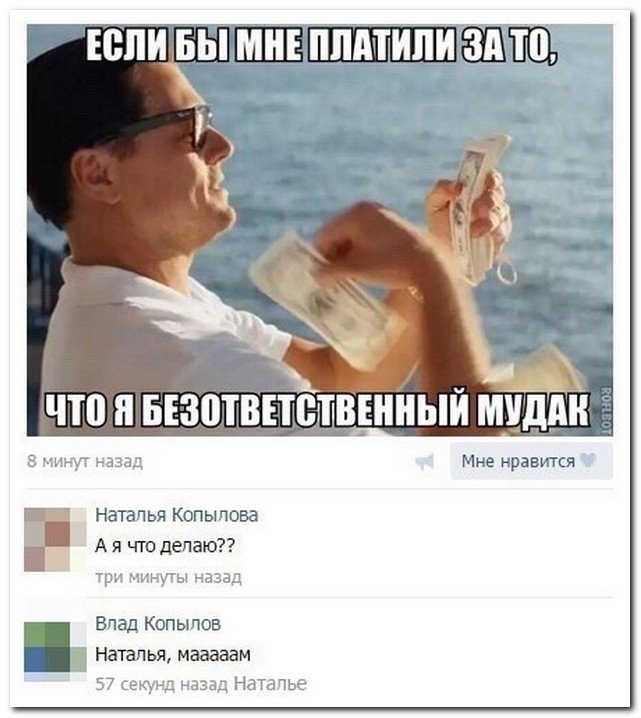Click the word мааааам in Влад's comment

(214, 654)
